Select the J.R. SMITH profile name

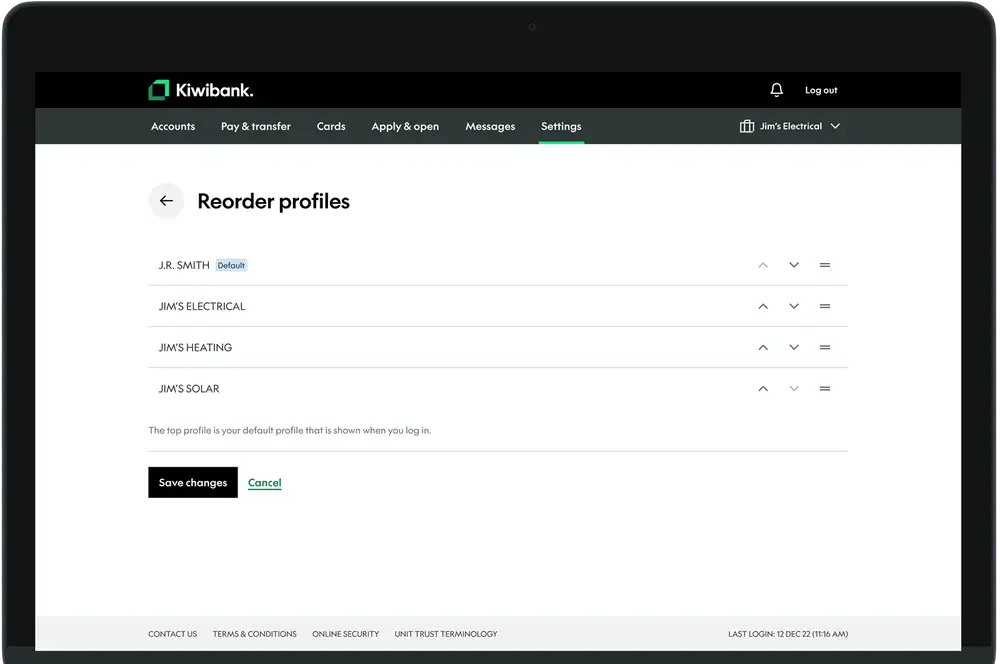pos(184,265)
